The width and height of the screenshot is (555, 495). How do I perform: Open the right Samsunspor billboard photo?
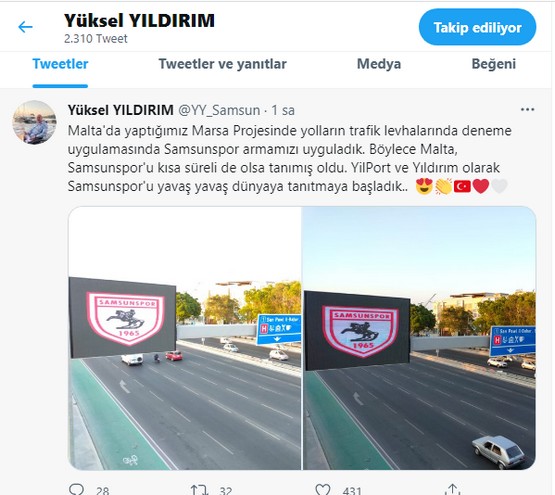419,338
